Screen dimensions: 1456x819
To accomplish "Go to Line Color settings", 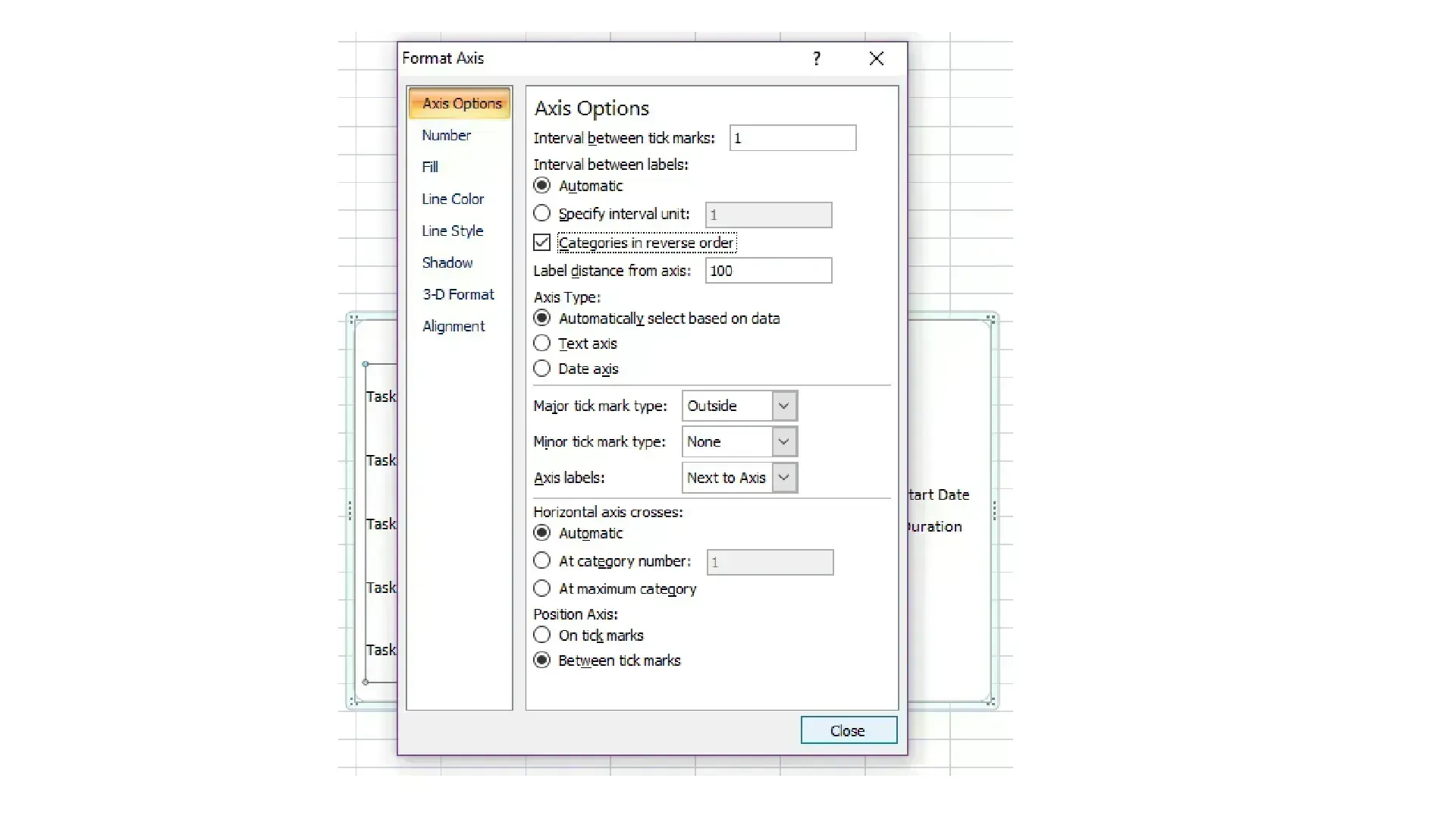I will (453, 199).
